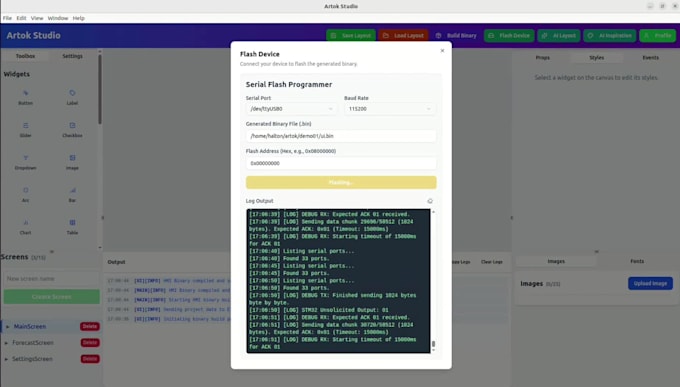This screenshot has height=387, width=680.
Task: Switch to the Fonts tab
Action: pos(637,261)
